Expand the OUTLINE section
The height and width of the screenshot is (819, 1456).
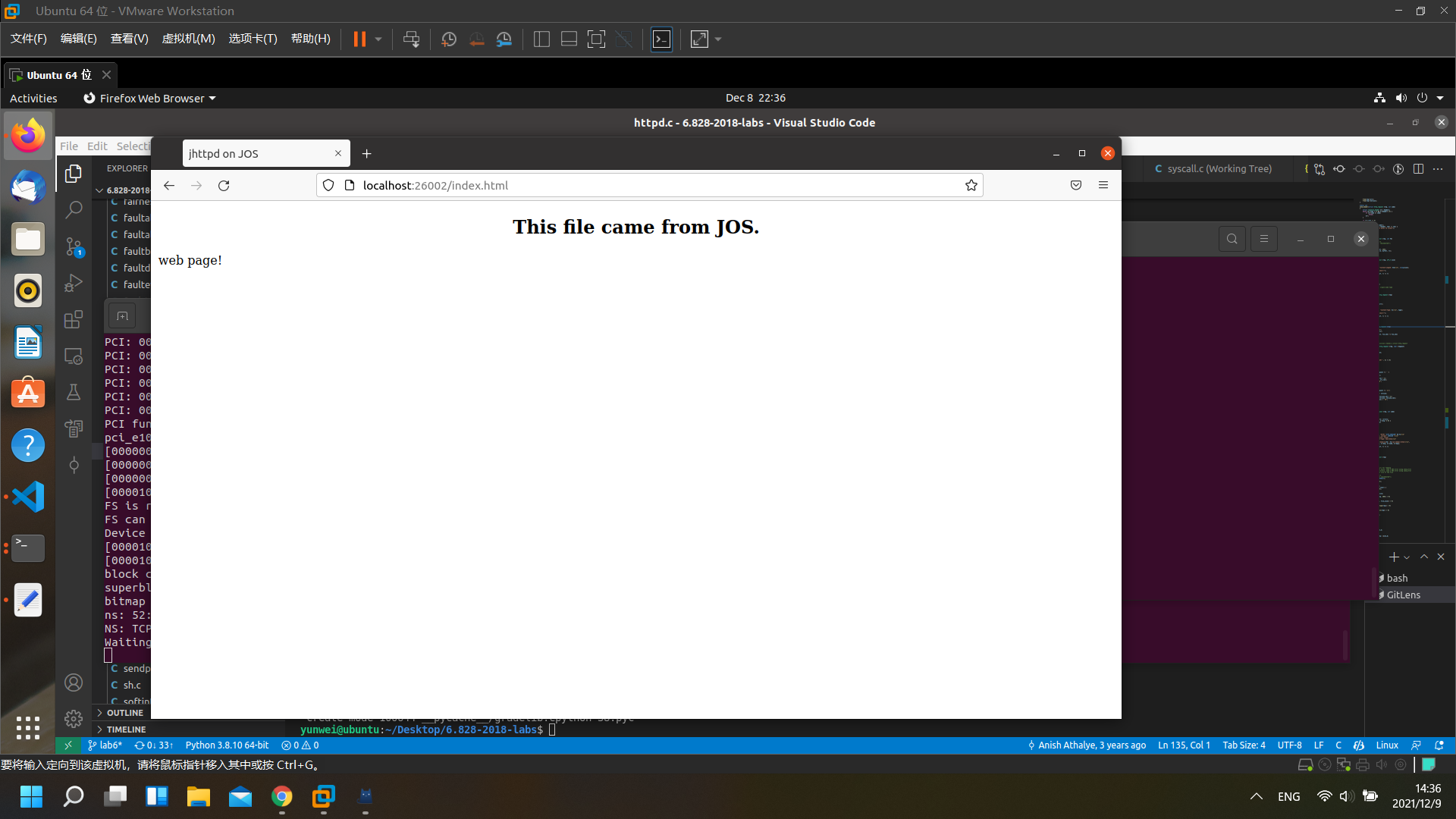click(x=125, y=713)
